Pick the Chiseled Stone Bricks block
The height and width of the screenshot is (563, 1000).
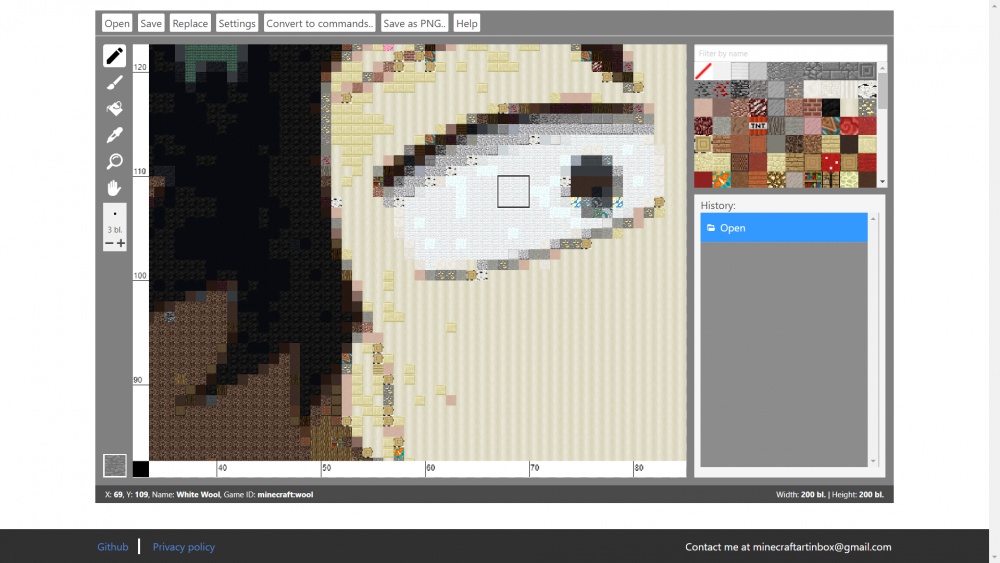[867, 70]
